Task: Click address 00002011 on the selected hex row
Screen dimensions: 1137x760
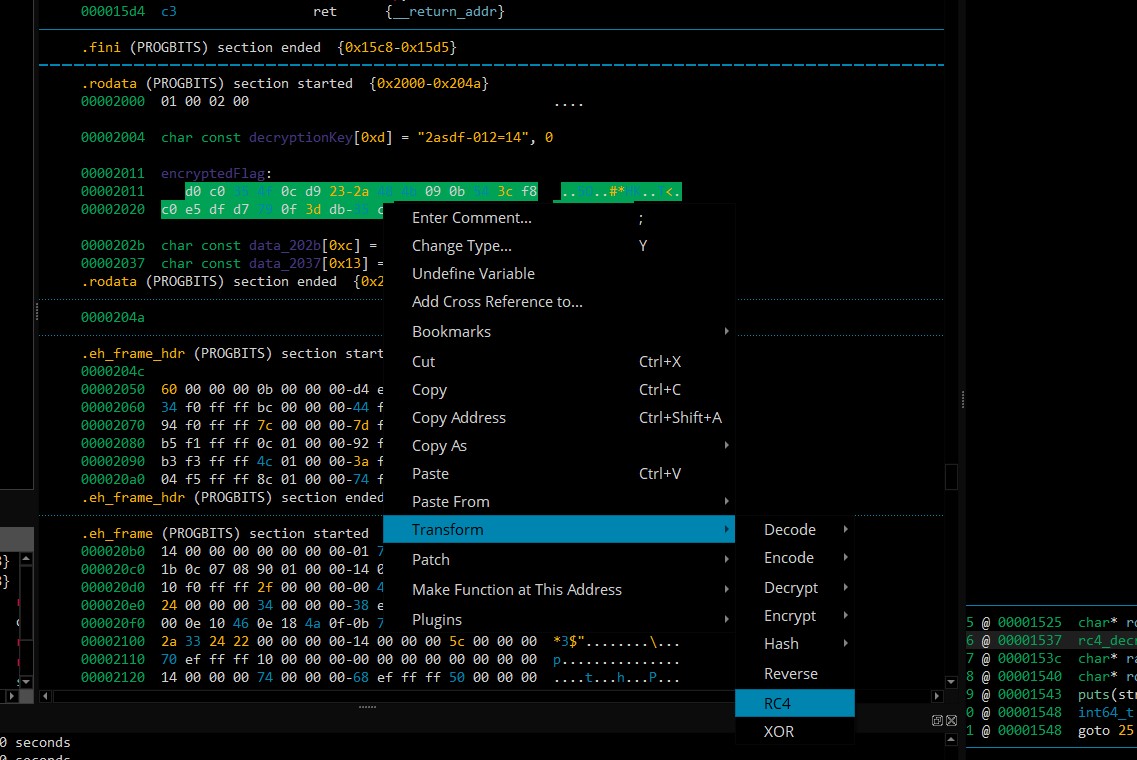Action: (x=112, y=191)
